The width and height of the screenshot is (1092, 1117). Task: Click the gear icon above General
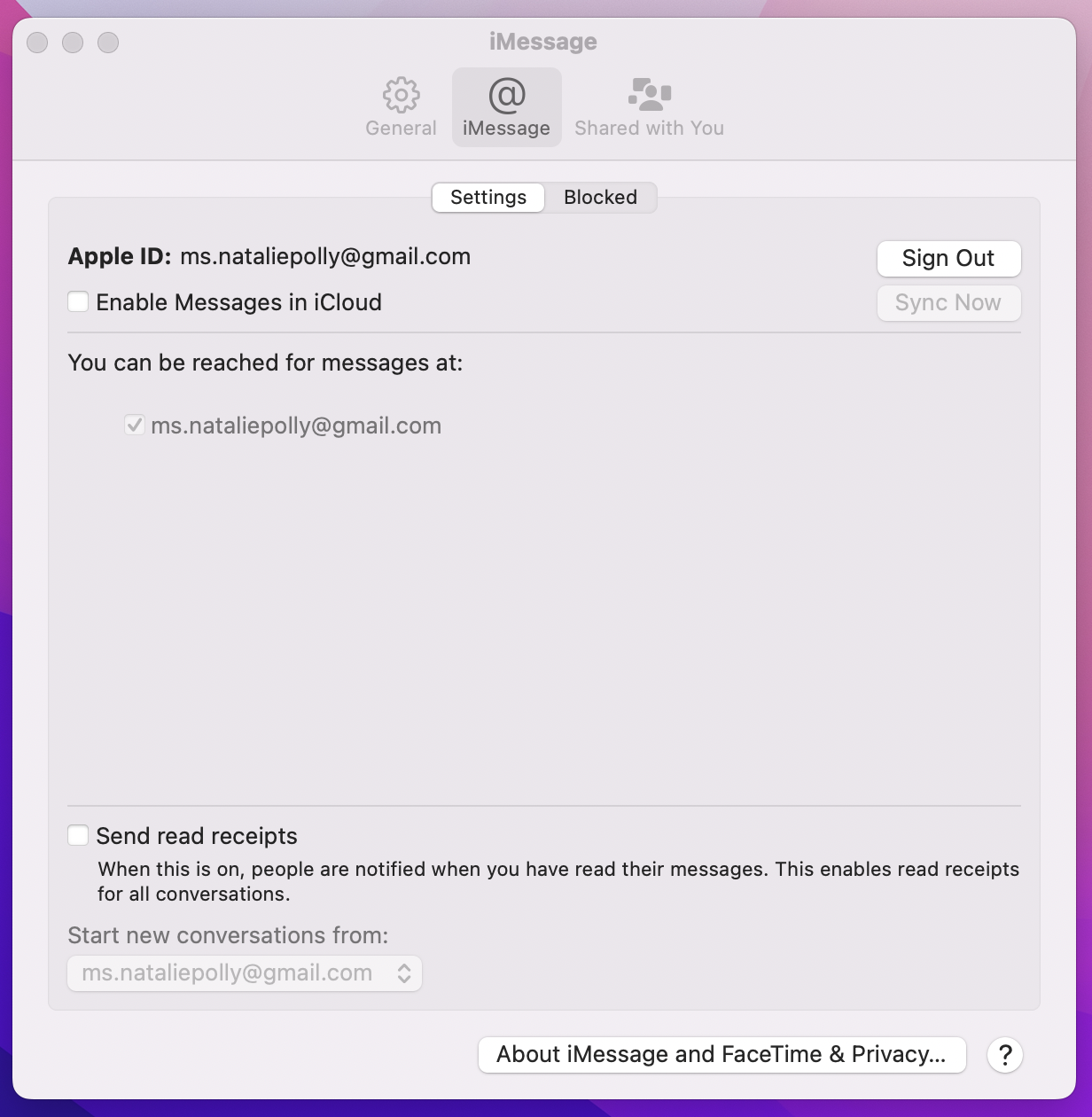401,93
